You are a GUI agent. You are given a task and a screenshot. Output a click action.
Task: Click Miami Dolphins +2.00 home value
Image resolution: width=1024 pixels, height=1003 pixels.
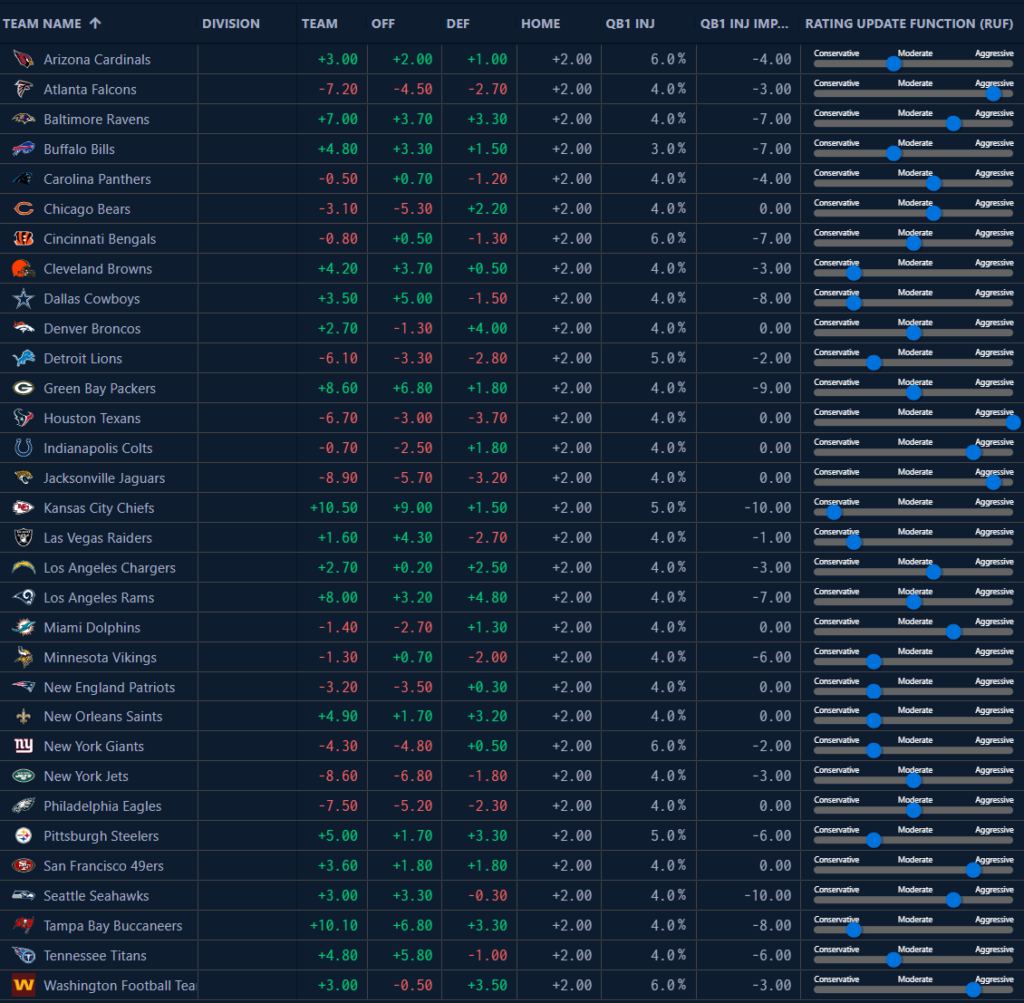(572, 628)
